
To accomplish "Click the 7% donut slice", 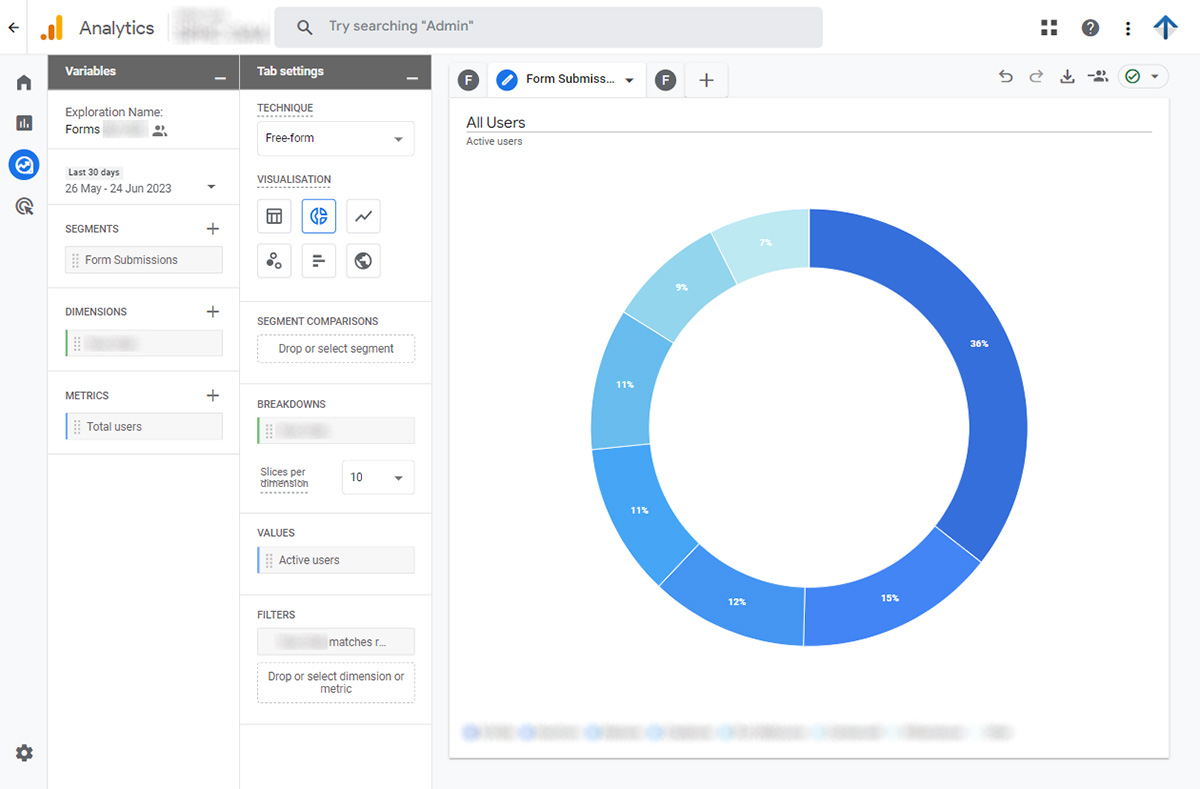I will click(x=766, y=243).
